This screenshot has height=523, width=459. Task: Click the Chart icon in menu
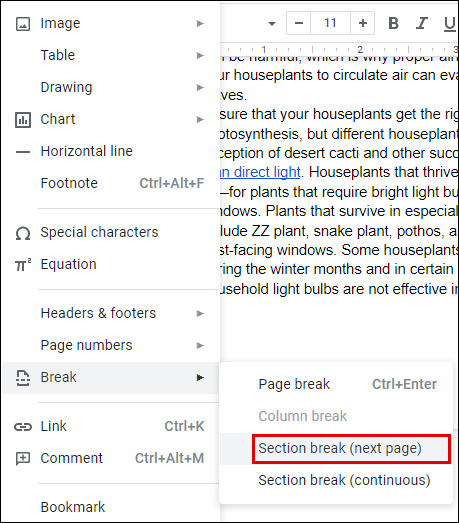pyautogui.click(x=23, y=120)
